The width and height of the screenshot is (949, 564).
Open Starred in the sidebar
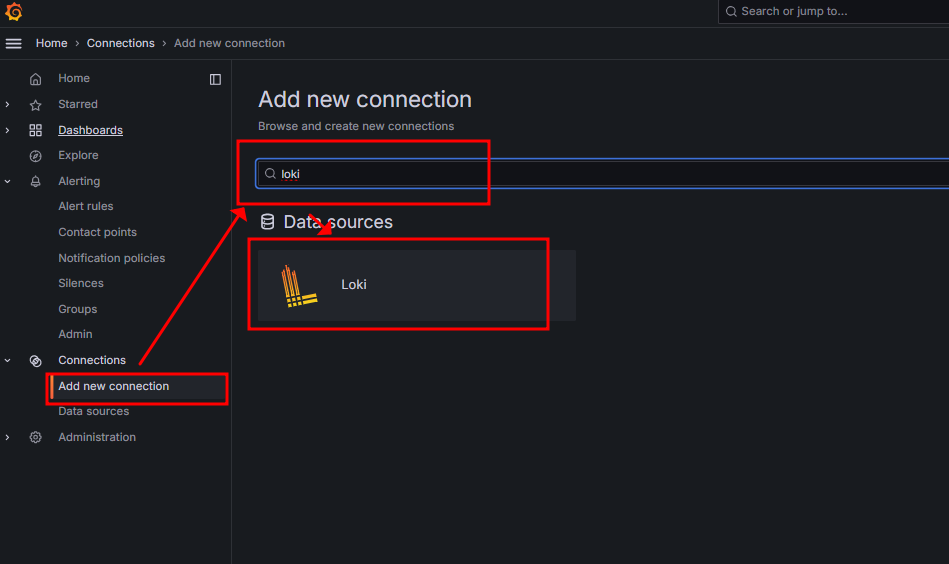click(77, 104)
